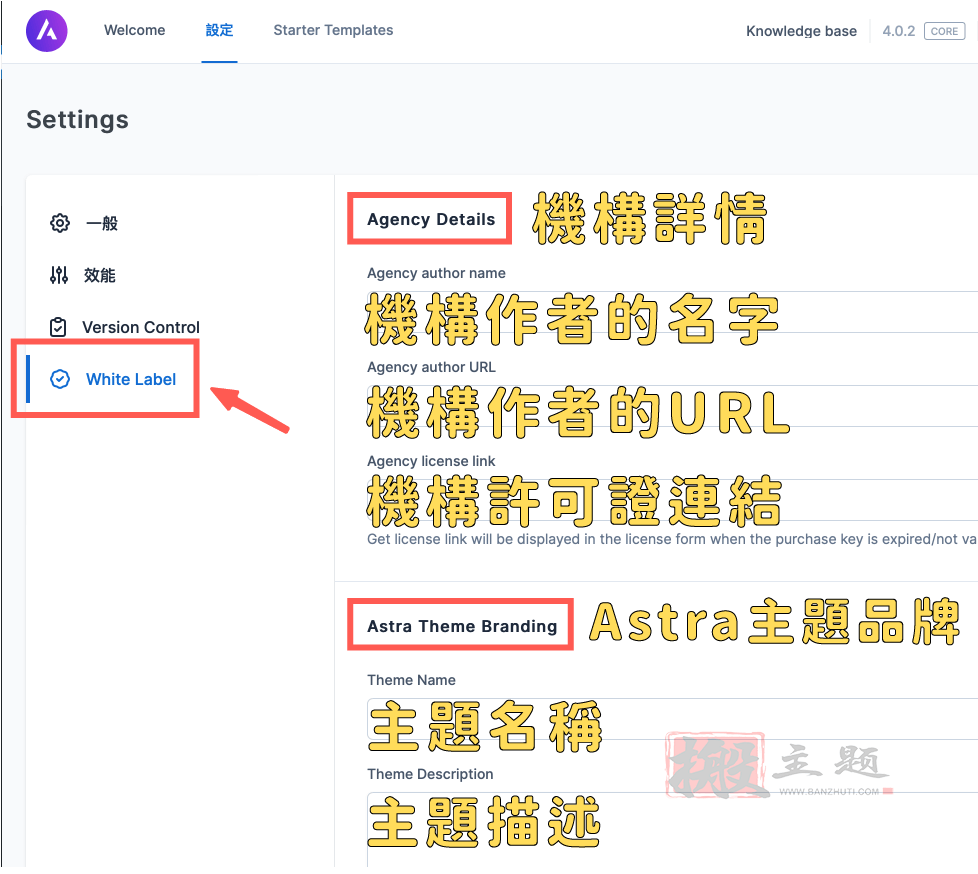Open the Knowledge base link

pyautogui.click(x=801, y=31)
